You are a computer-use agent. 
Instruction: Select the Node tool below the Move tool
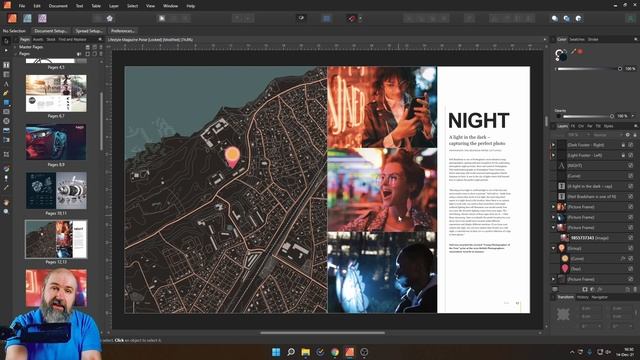pyautogui.click(x=6, y=50)
